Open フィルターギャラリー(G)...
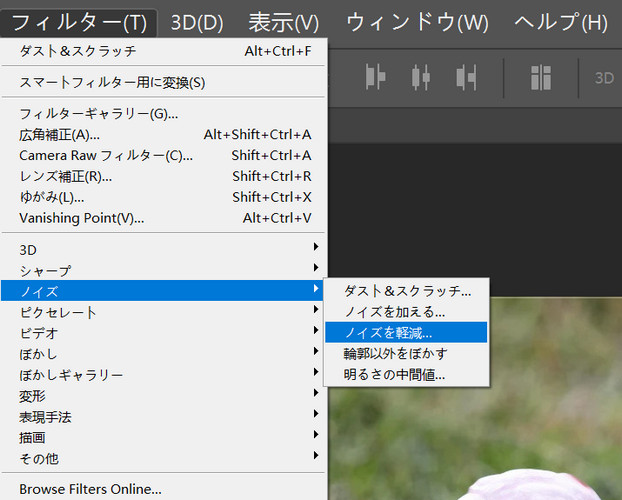 click(x=164, y=114)
